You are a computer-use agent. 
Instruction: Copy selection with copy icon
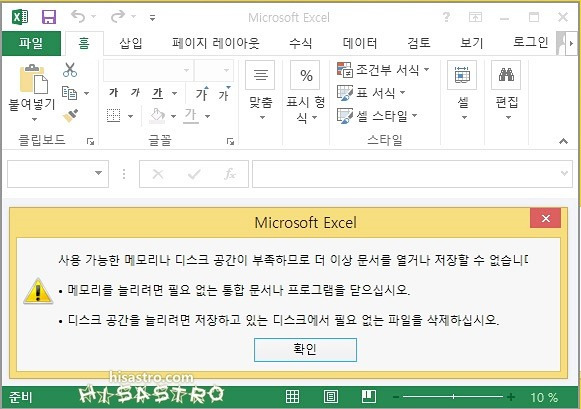tap(69, 93)
